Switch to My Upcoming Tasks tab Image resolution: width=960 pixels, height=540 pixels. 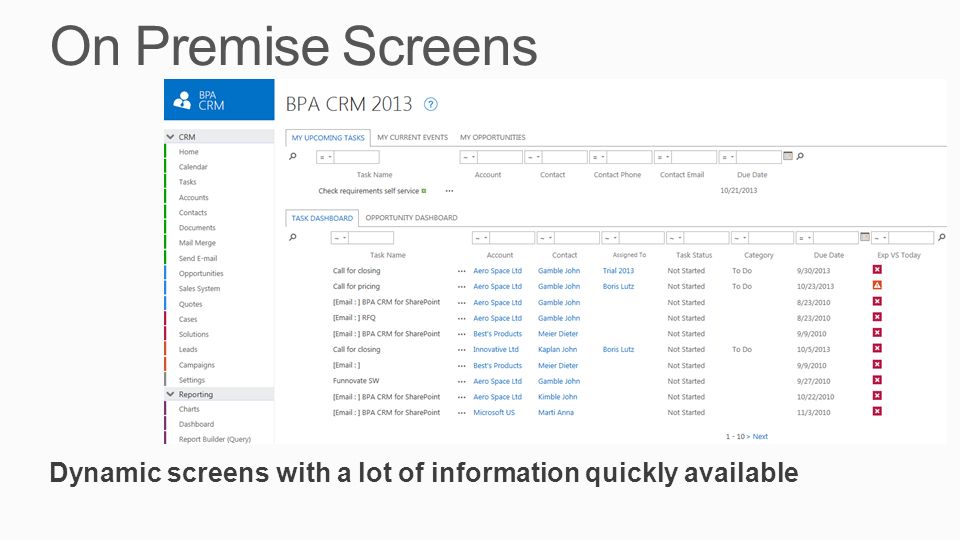[x=328, y=138]
